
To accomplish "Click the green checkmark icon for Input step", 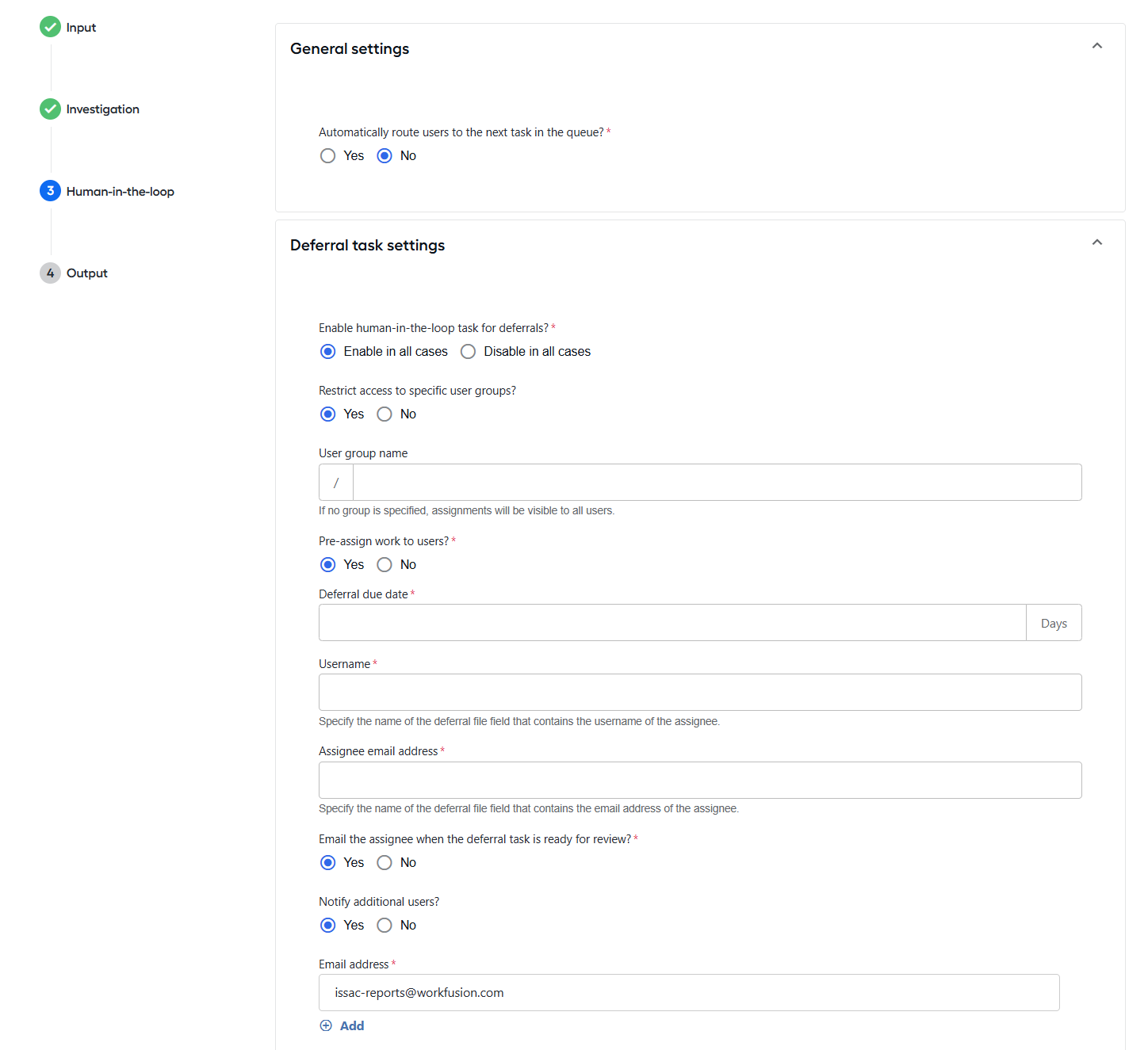I will point(50,27).
